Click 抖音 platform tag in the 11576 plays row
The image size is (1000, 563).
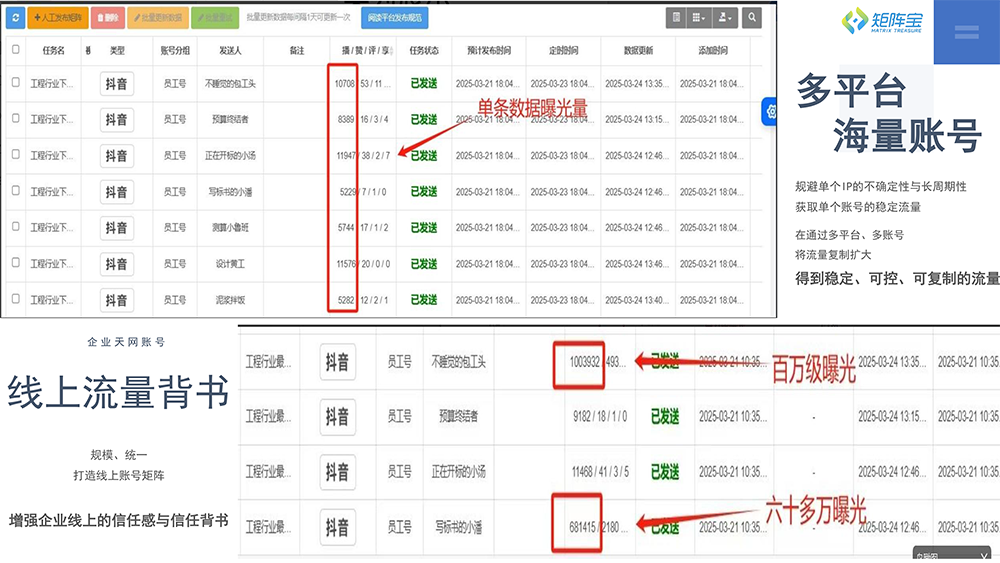pyautogui.click(x=117, y=264)
